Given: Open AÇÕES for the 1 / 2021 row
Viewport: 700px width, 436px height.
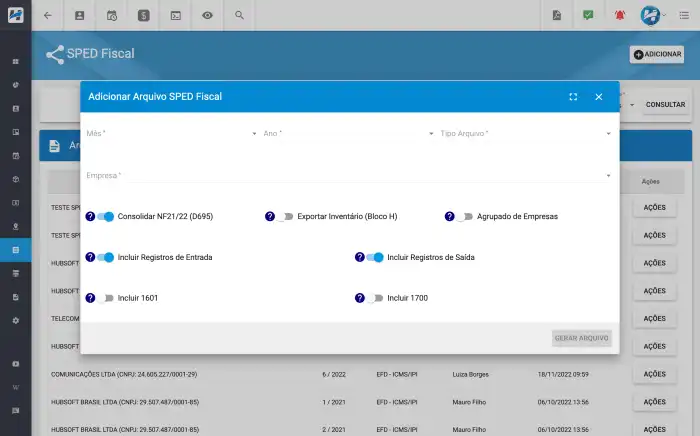Looking at the screenshot, I should coord(654,402).
